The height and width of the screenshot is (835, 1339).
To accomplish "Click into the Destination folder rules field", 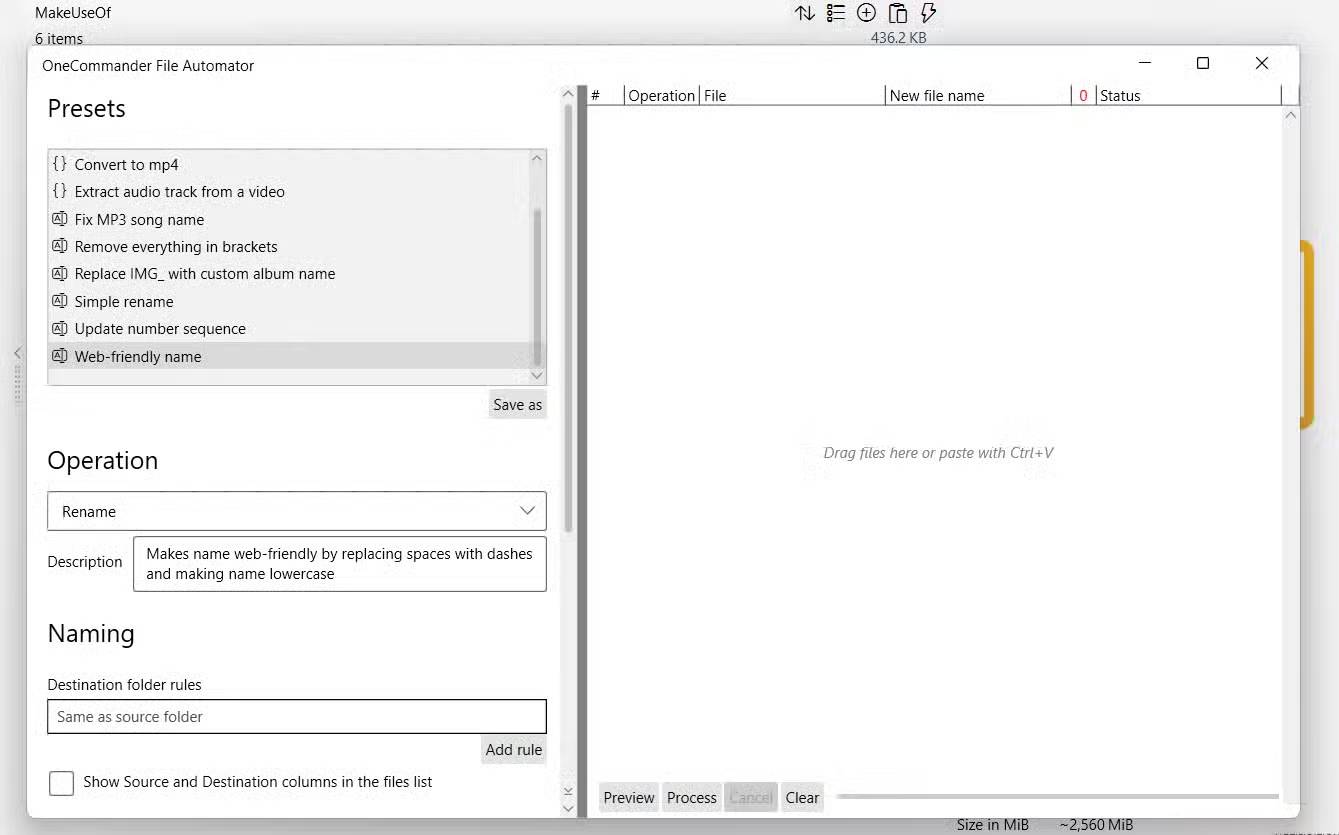I will (x=297, y=716).
